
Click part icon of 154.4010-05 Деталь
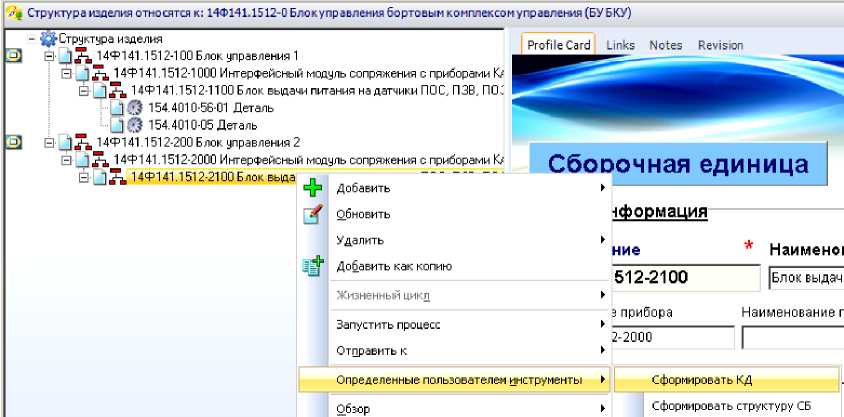135,125
